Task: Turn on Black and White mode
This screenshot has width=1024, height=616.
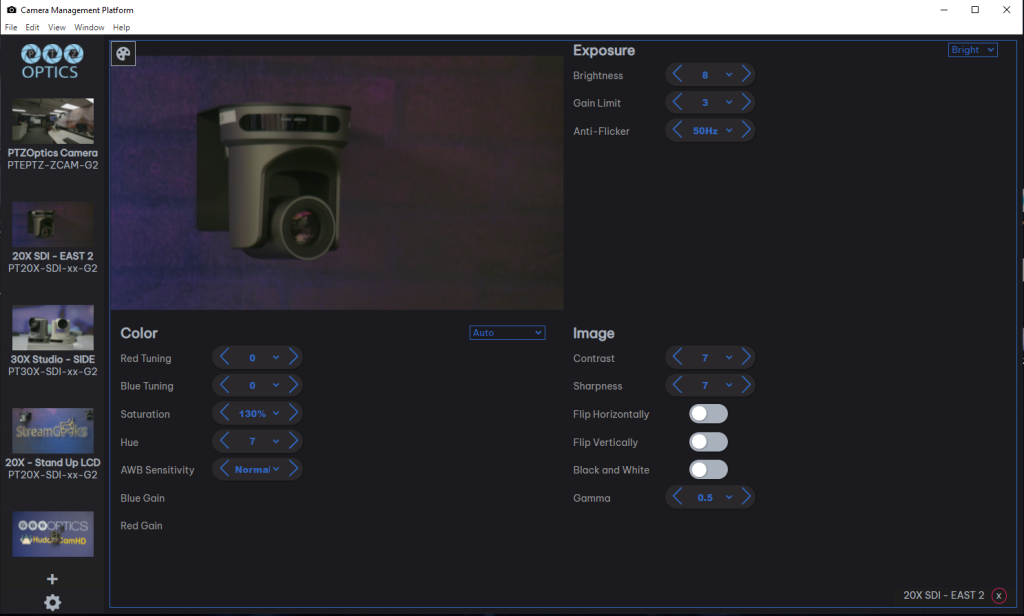Action: (708, 469)
